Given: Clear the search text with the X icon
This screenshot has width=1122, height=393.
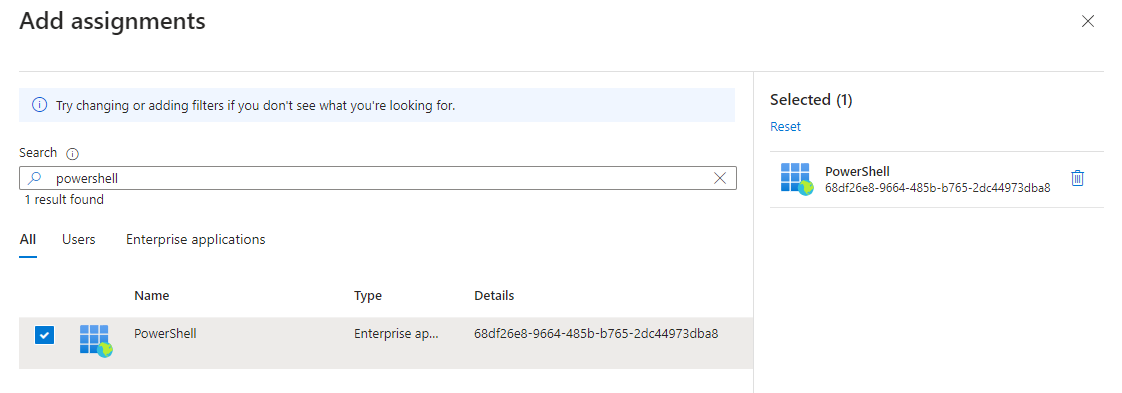Looking at the screenshot, I should point(720,178).
